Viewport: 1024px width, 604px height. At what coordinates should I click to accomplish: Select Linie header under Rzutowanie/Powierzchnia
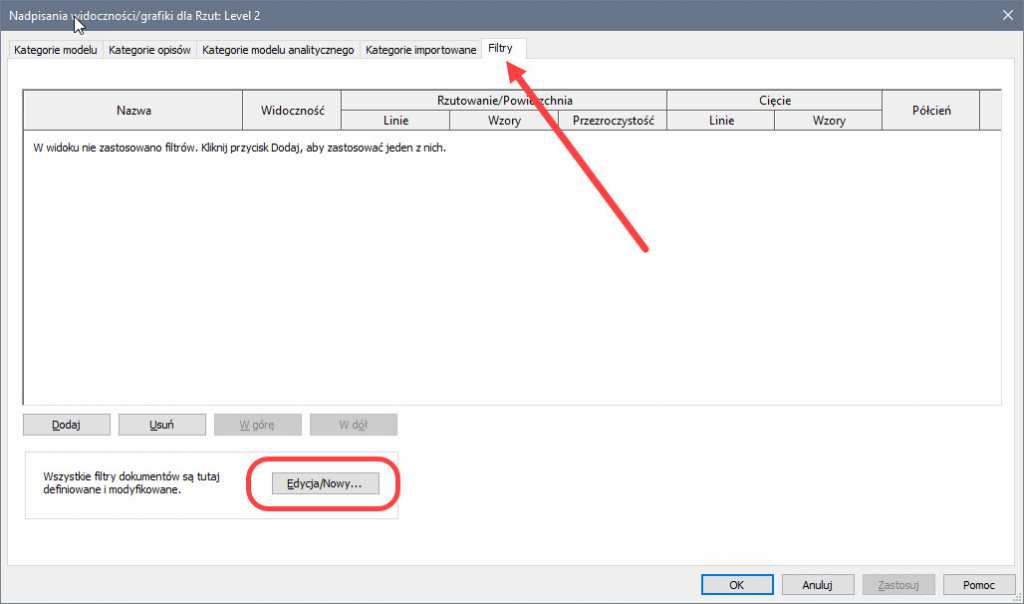tap(395, 120)
